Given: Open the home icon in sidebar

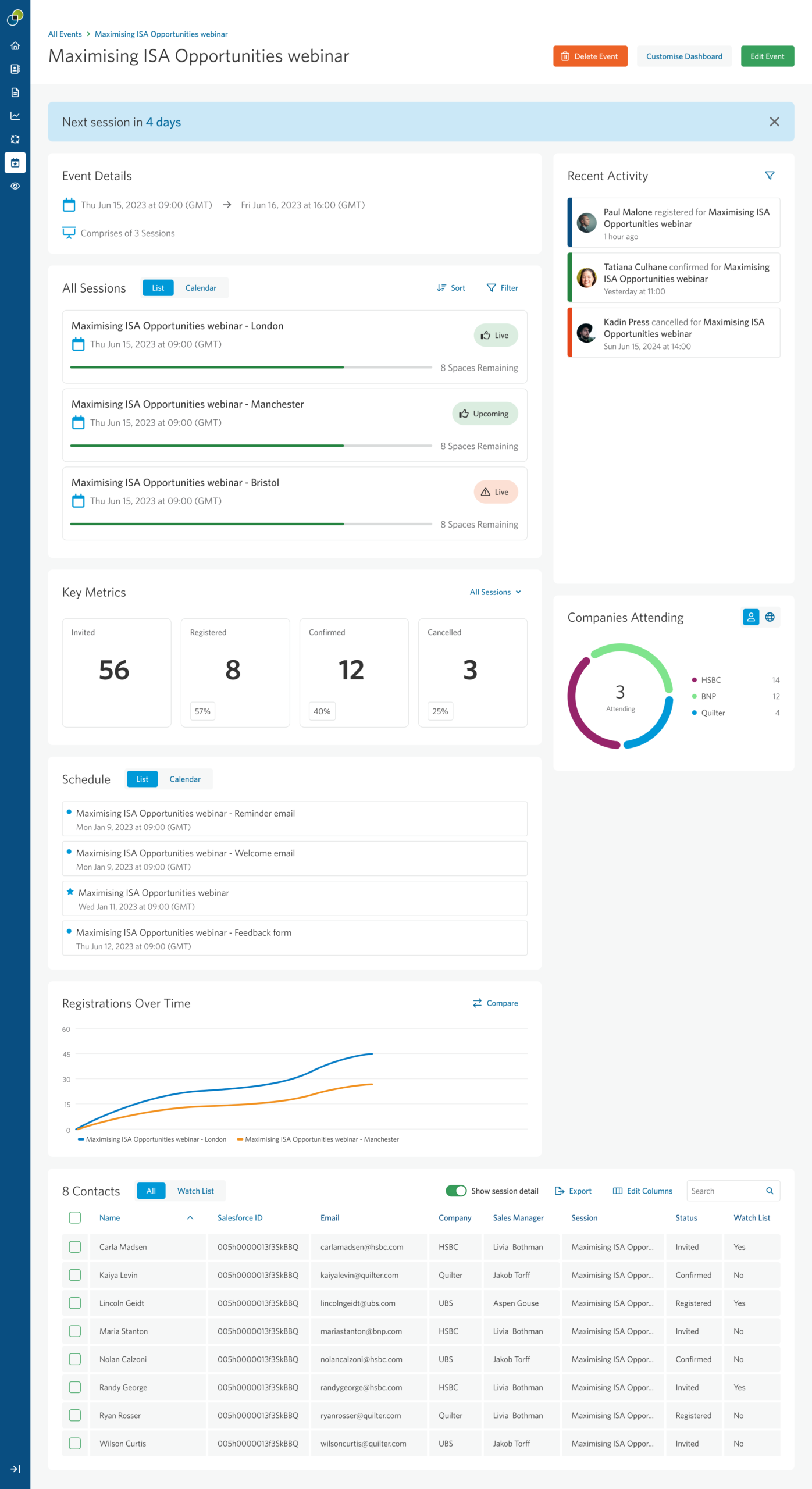Looking at the screenshot, I should click(15, 46).
